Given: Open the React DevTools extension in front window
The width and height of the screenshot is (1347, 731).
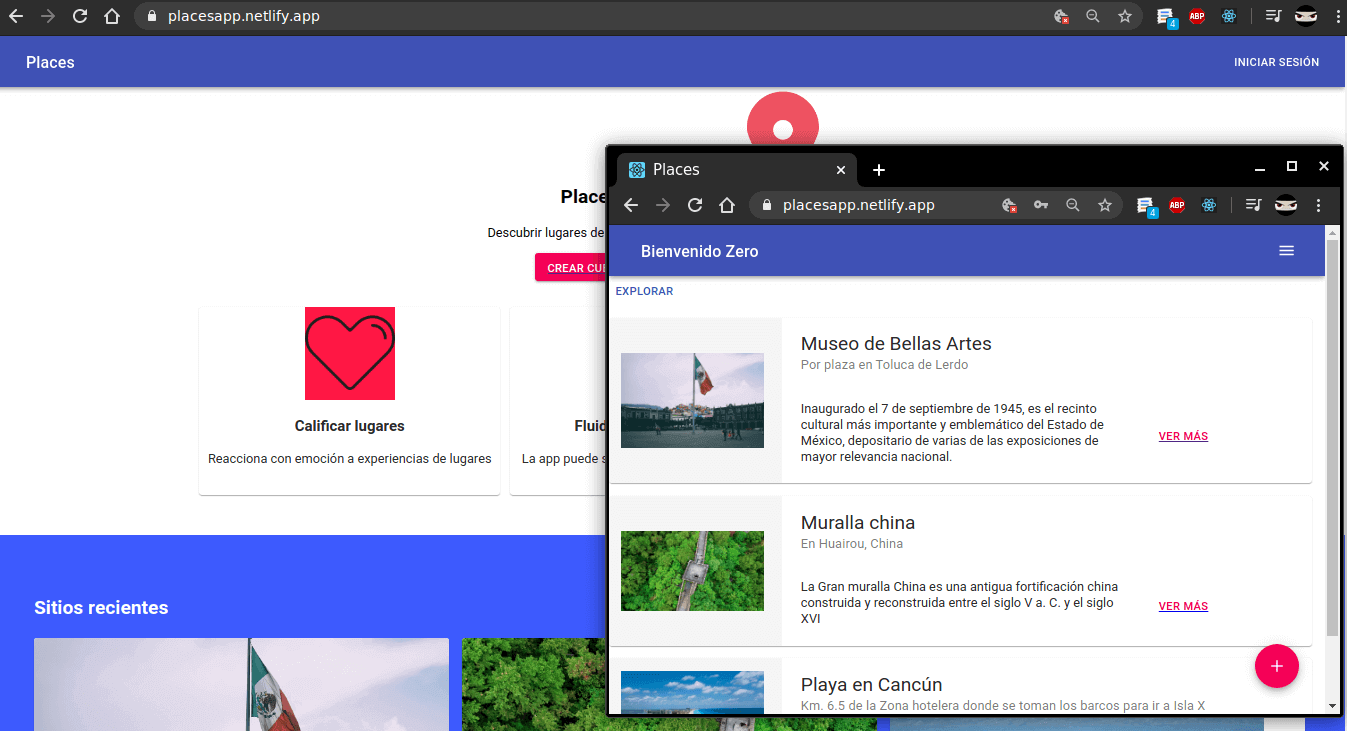Looking at the screenshot, I should click(1209, 205).
